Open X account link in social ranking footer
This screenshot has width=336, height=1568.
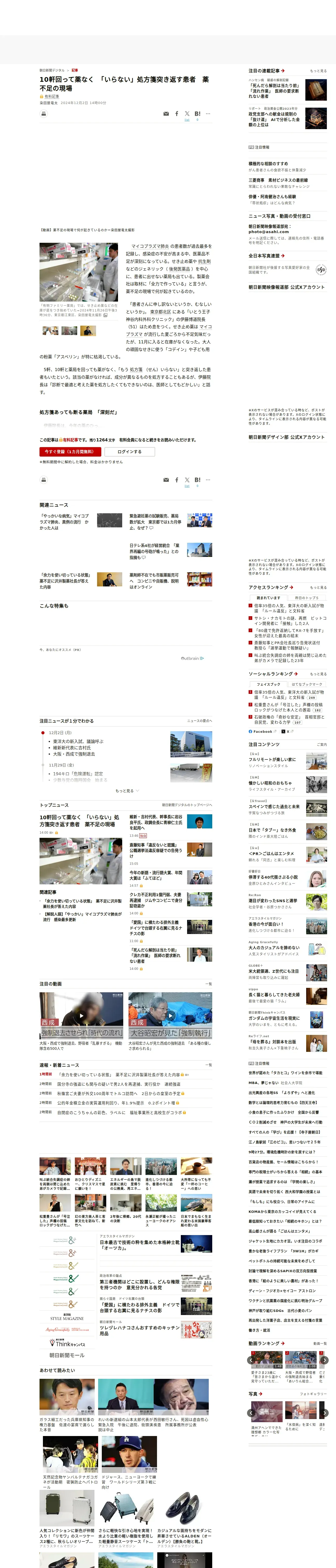pyautogui.click(x=287, y=732)
